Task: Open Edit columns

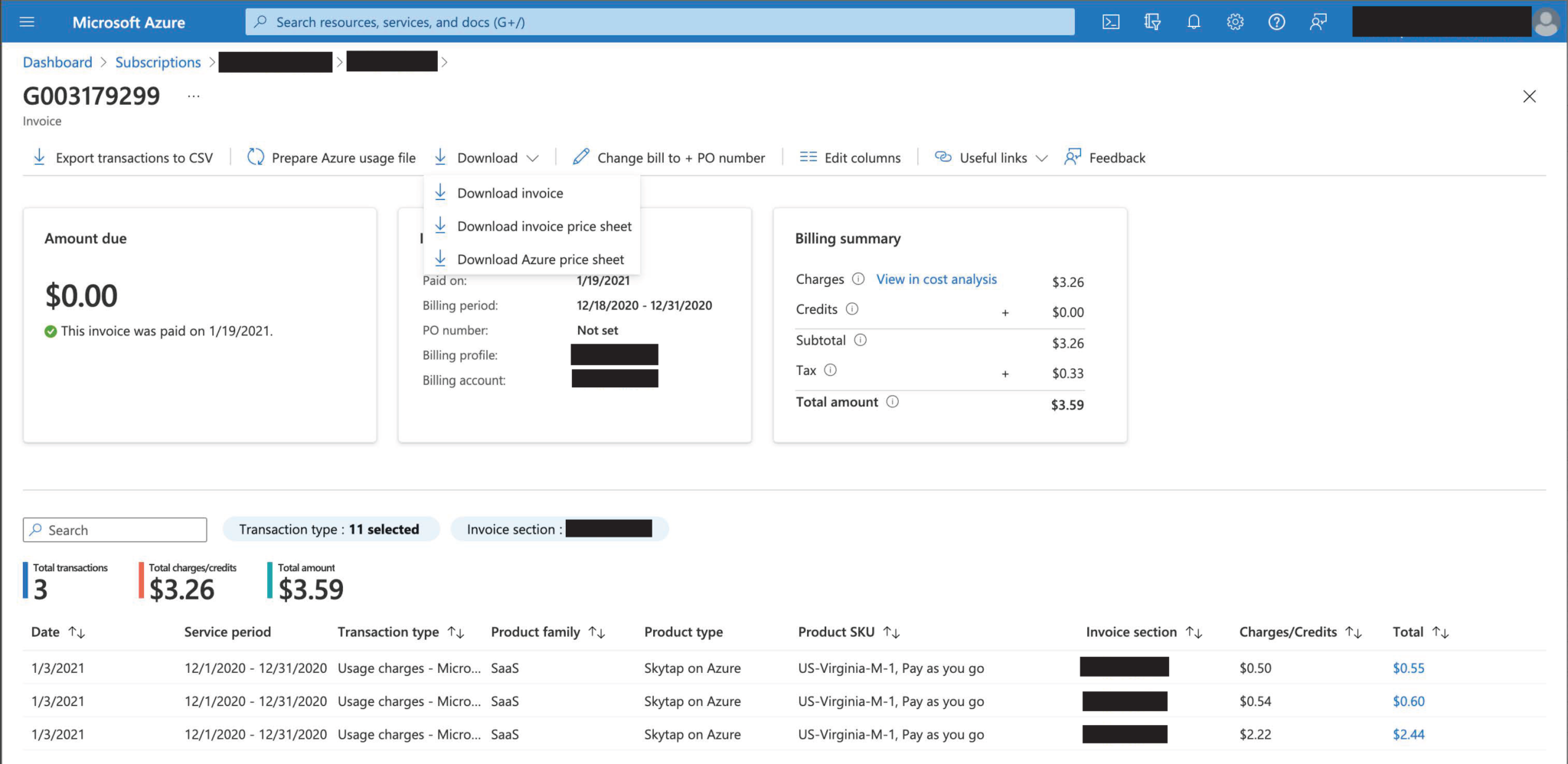Action: (x=850, y=157)
